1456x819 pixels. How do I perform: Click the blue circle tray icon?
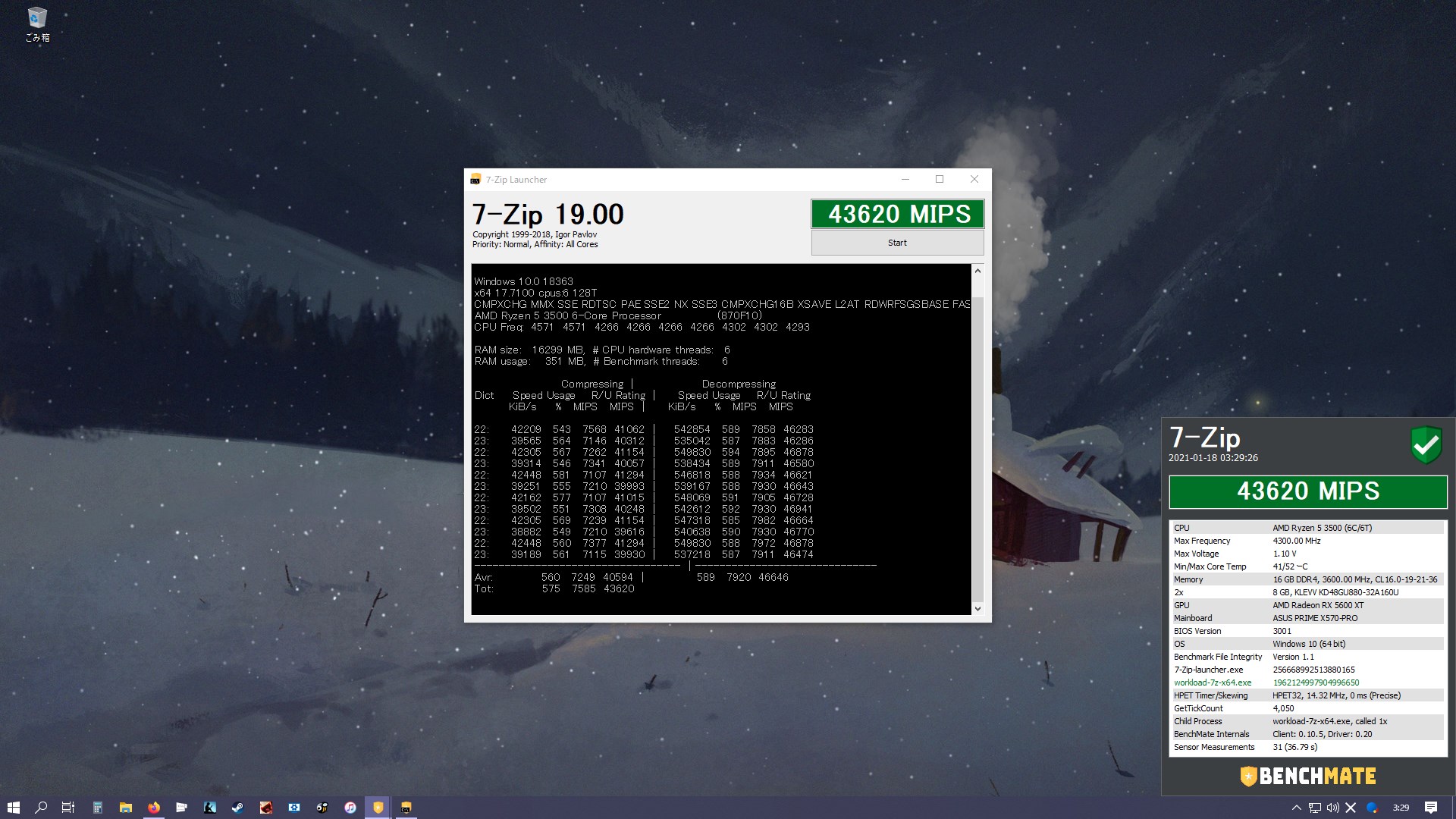tap(1371, 808)
